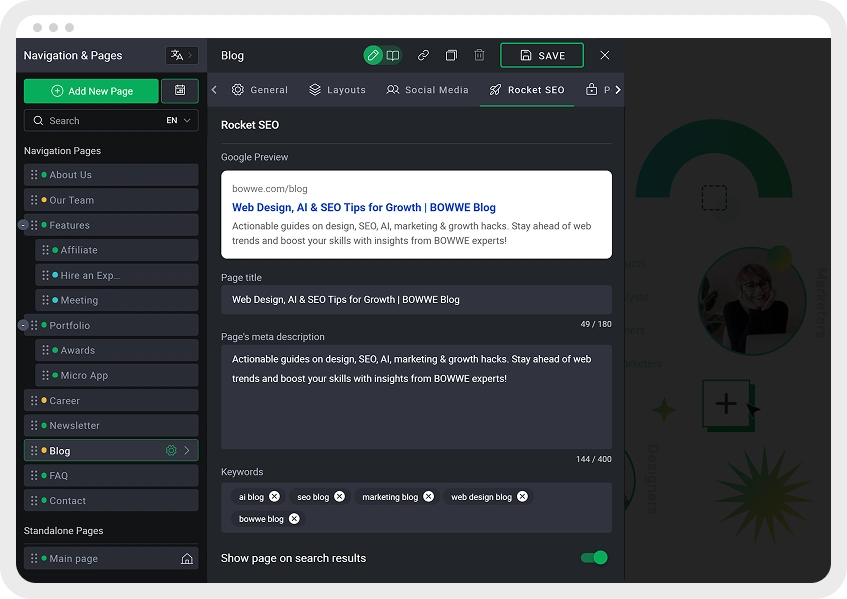
Task: Click the drag handle of Career
Action: [34, 400]
